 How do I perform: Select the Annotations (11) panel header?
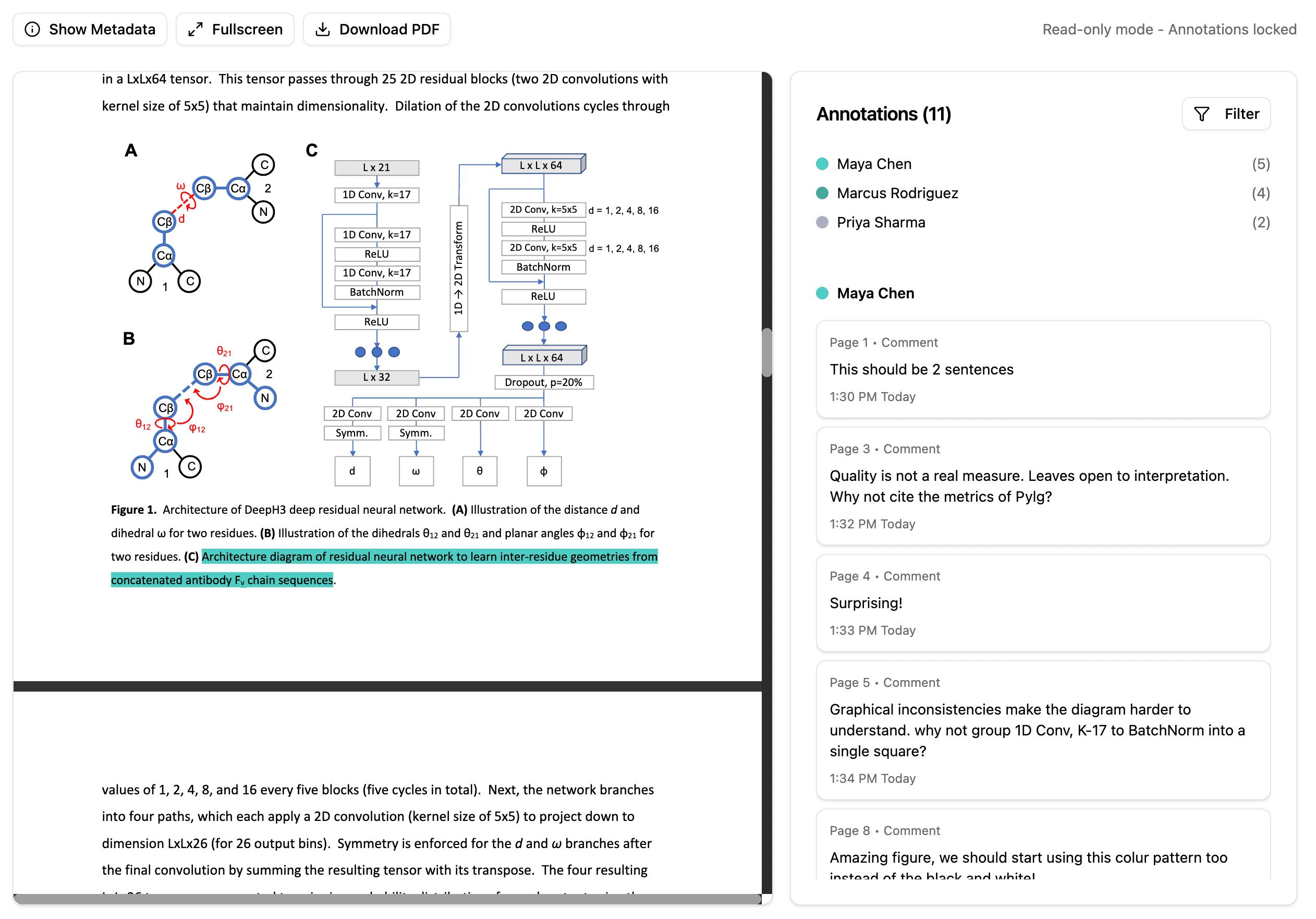tap(883, 114)
